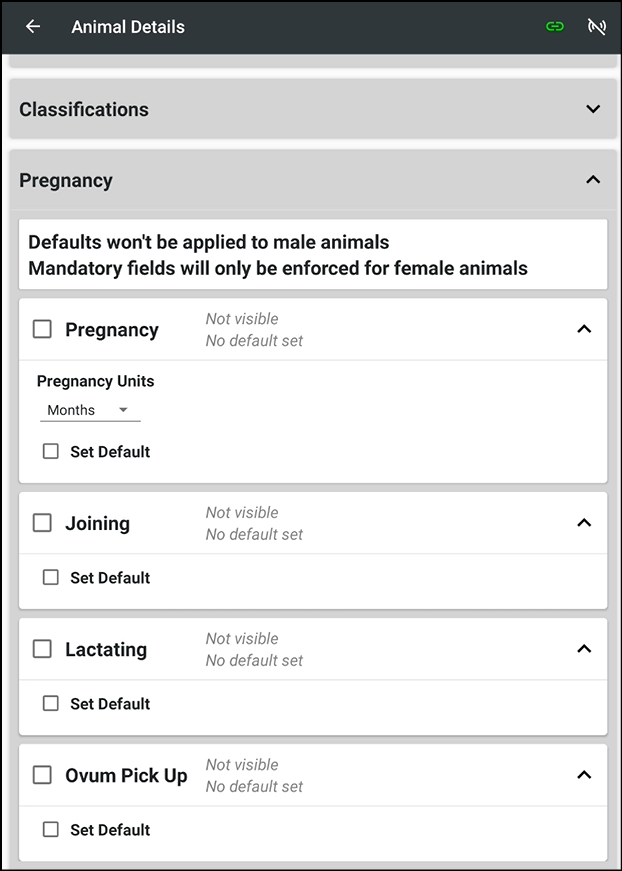
Task: Collapse the Pregnancy field card chevron
Action: 584,329
